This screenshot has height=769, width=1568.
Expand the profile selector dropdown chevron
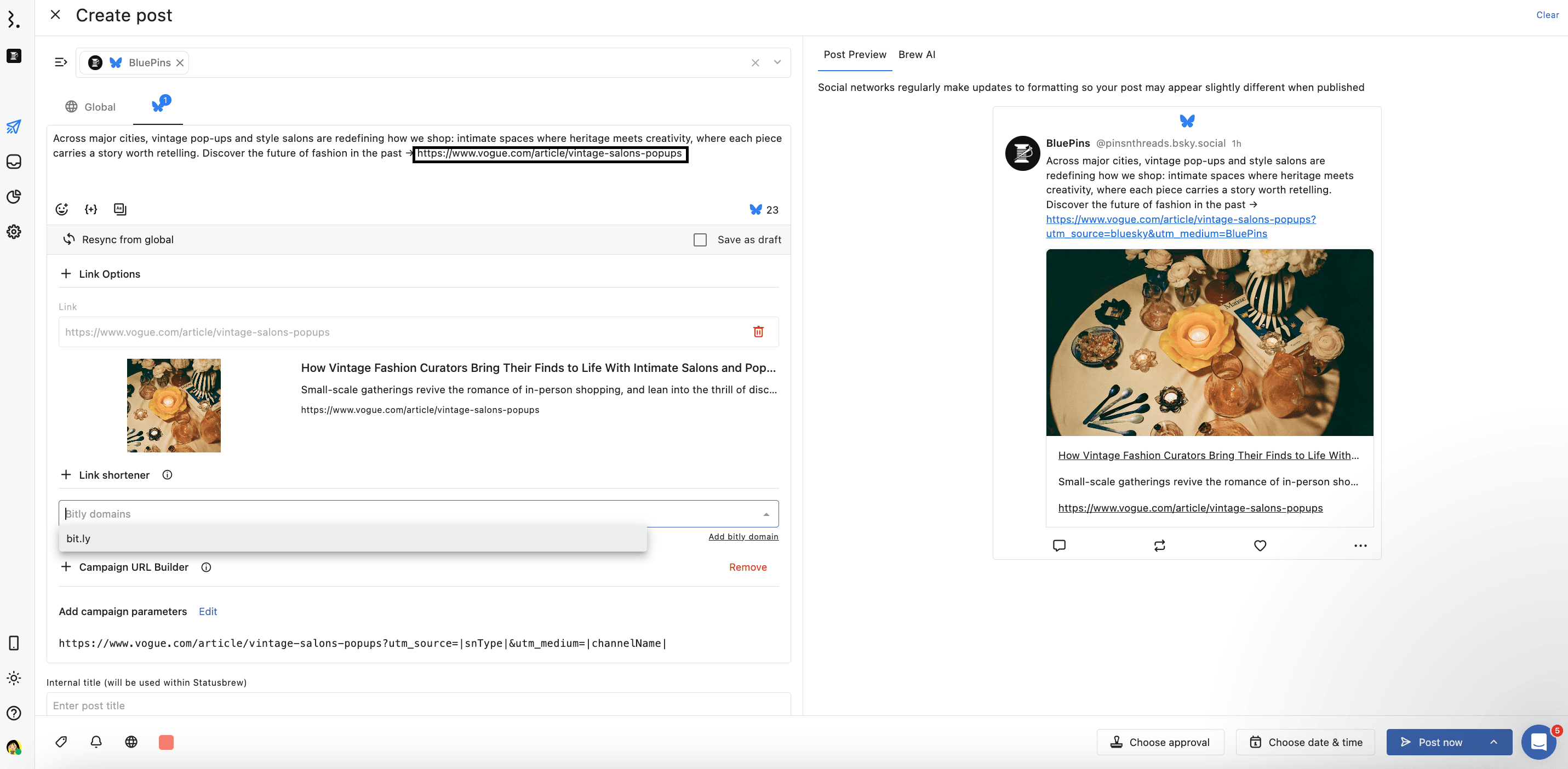coord(777,62)
